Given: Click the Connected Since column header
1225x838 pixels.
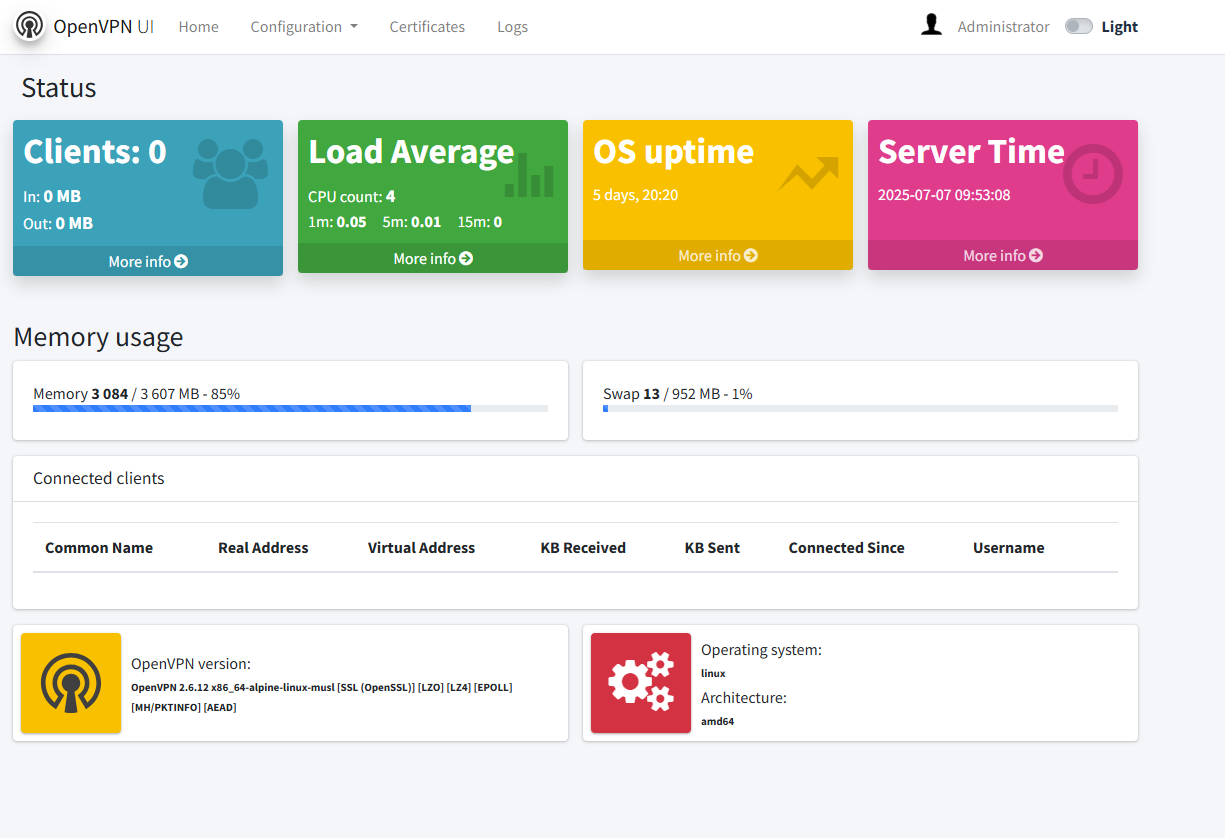Looking at the screenshot, I should tap(846, 548).
